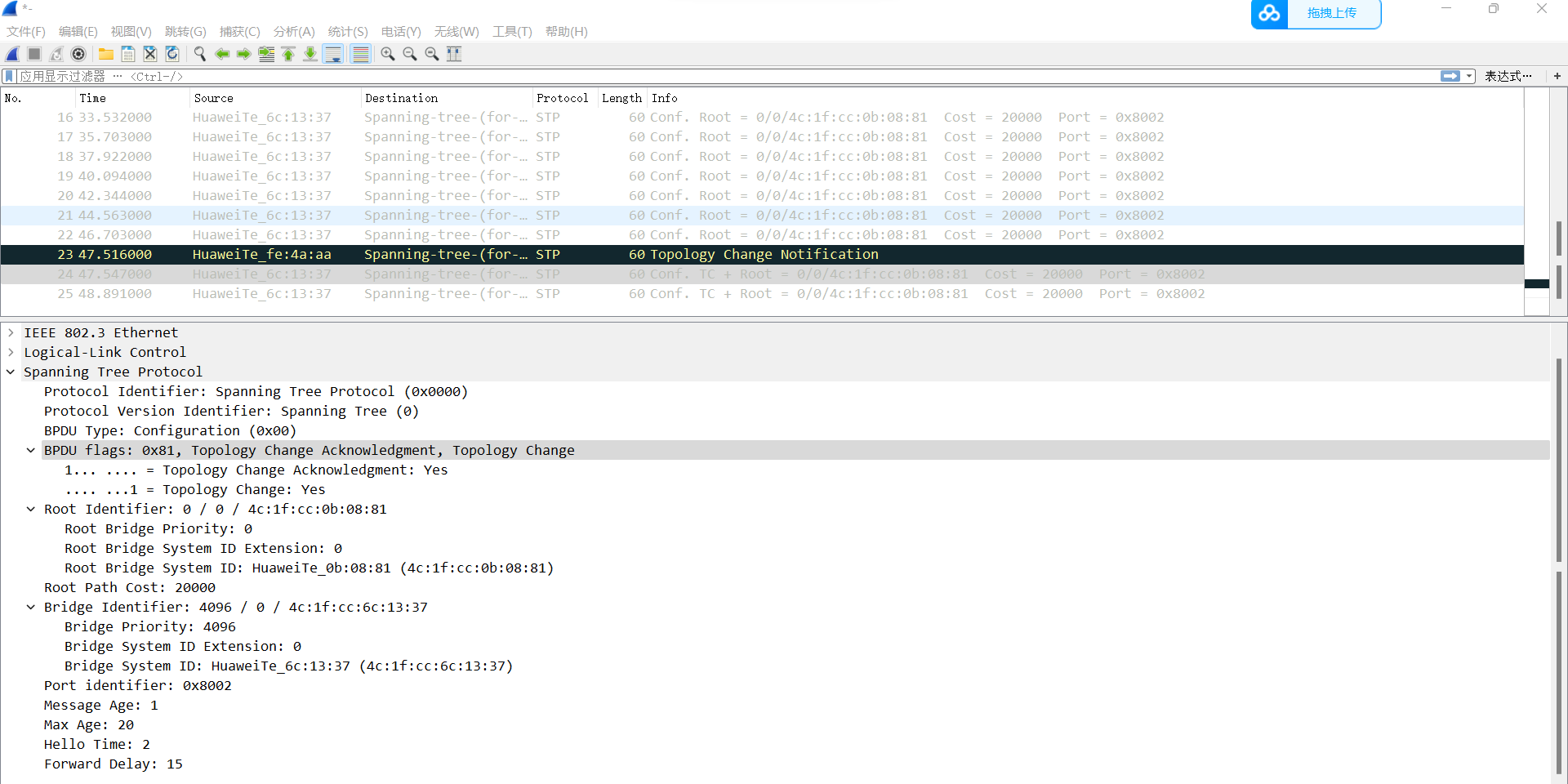
Task: Sort packets by the Info column header
Action: [x=1085, y=98]
